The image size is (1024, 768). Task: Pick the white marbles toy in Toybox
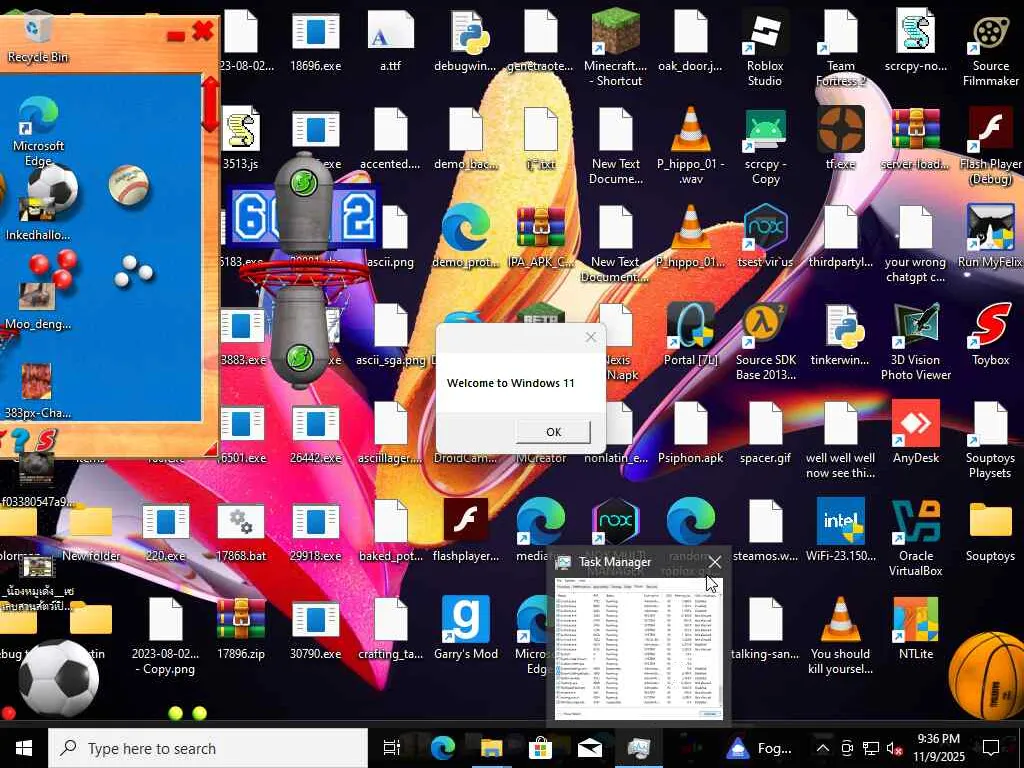133,271
